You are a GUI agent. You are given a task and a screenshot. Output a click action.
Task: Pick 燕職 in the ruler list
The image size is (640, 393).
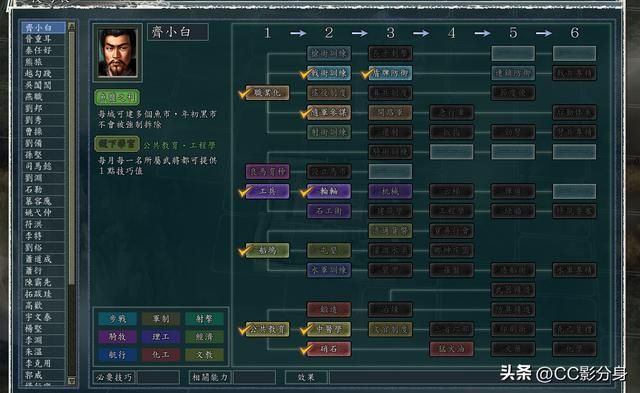43,97
